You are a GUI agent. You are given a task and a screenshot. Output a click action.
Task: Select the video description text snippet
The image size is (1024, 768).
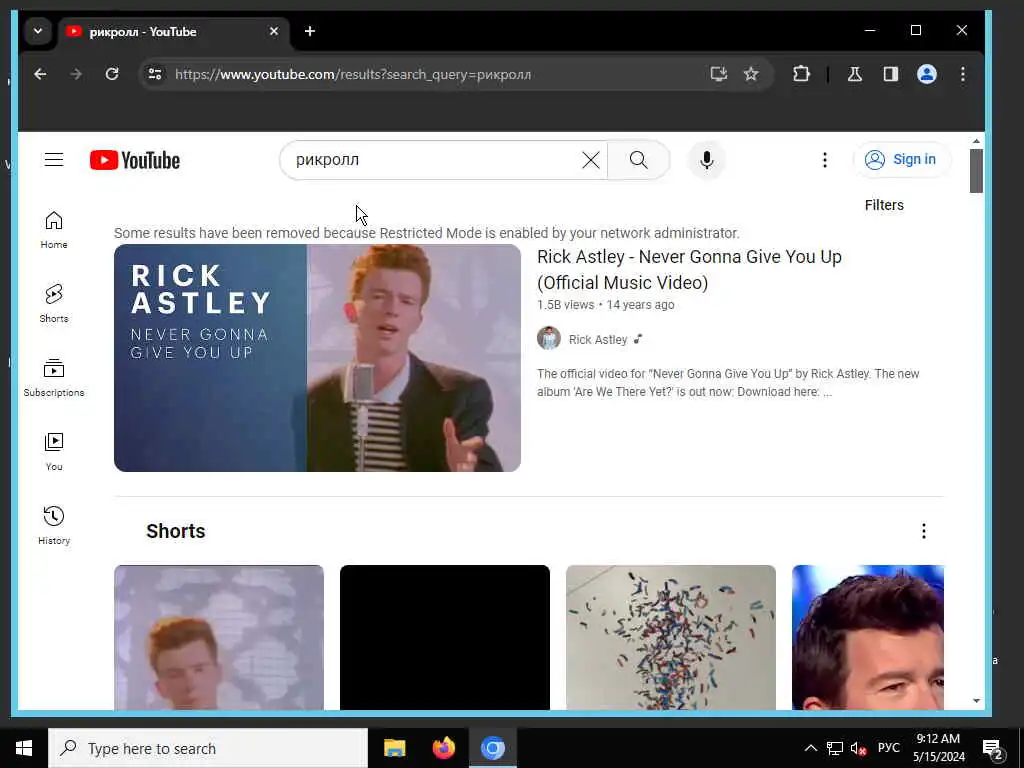pyautogui.click(x=728, y=383)
